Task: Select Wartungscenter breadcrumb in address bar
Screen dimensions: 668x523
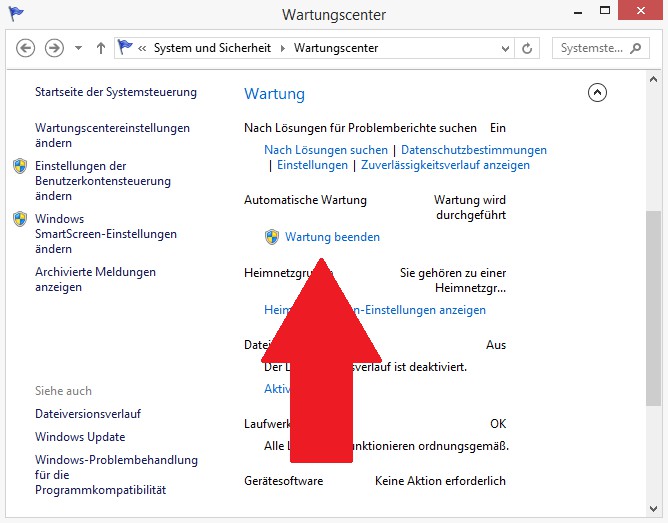Action: point(335,48)
